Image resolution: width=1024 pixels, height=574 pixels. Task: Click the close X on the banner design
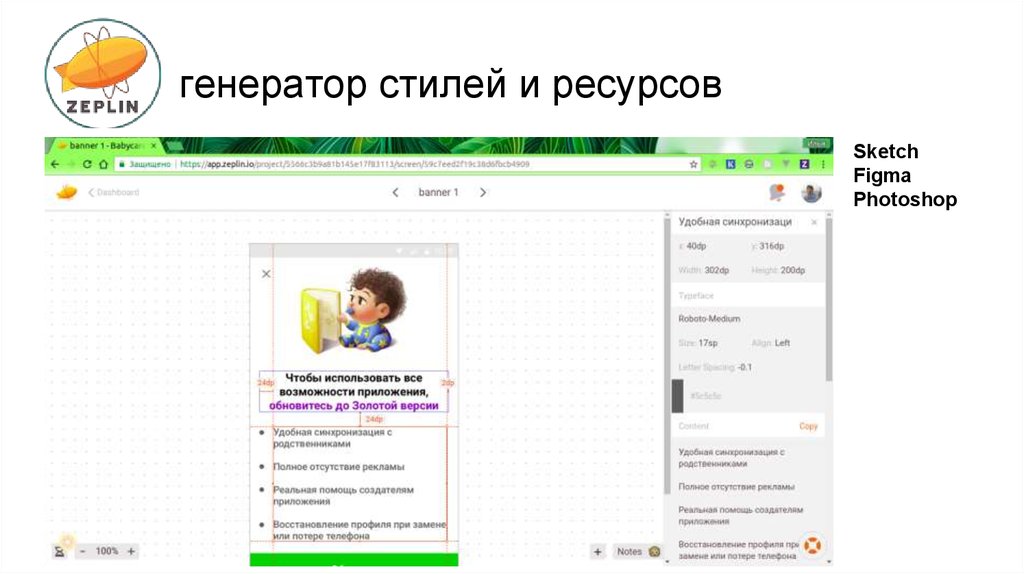(x=266, y=274)
